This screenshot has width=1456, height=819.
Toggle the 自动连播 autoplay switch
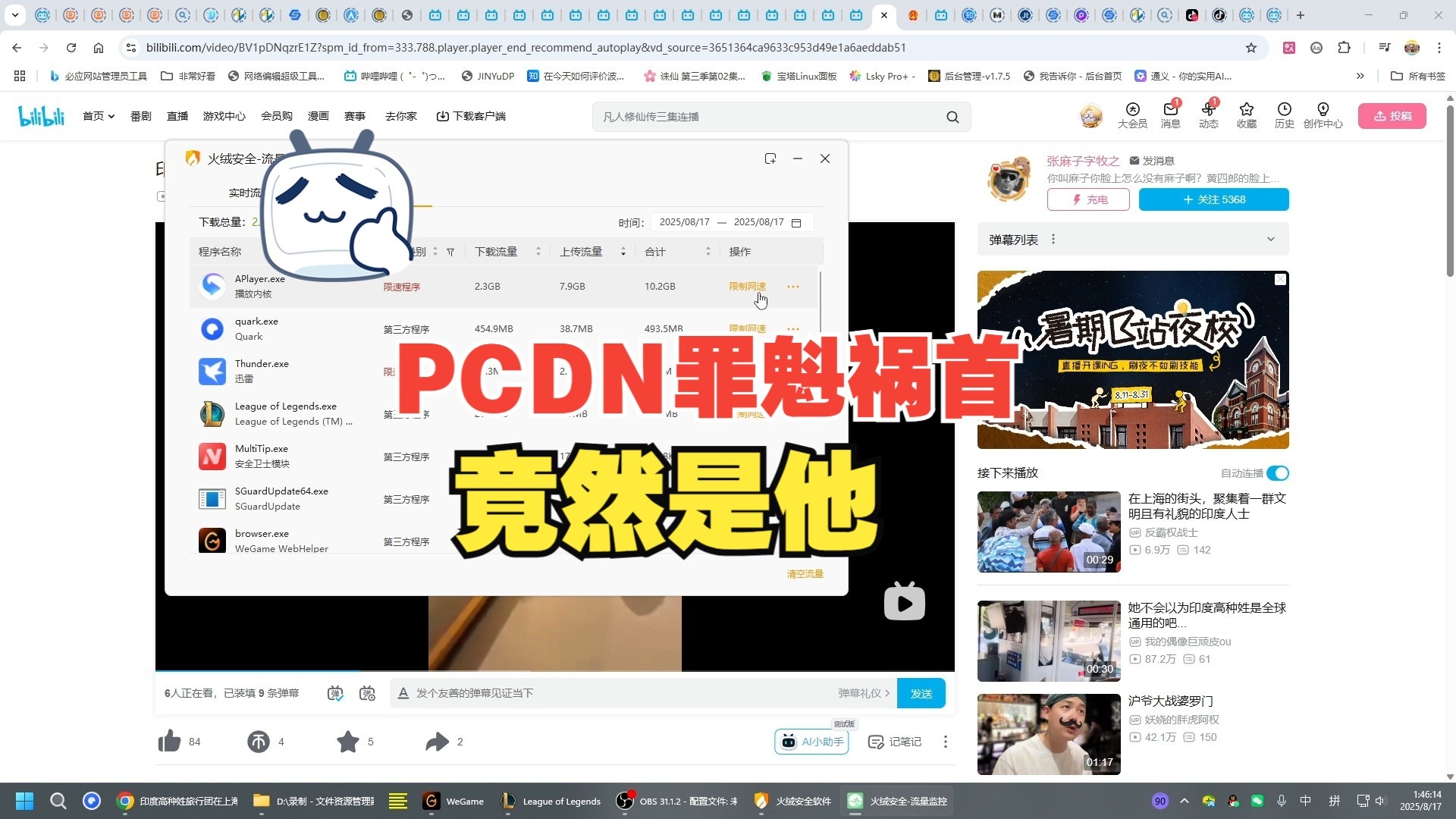pyautogui.click(x=1278, y=473)
